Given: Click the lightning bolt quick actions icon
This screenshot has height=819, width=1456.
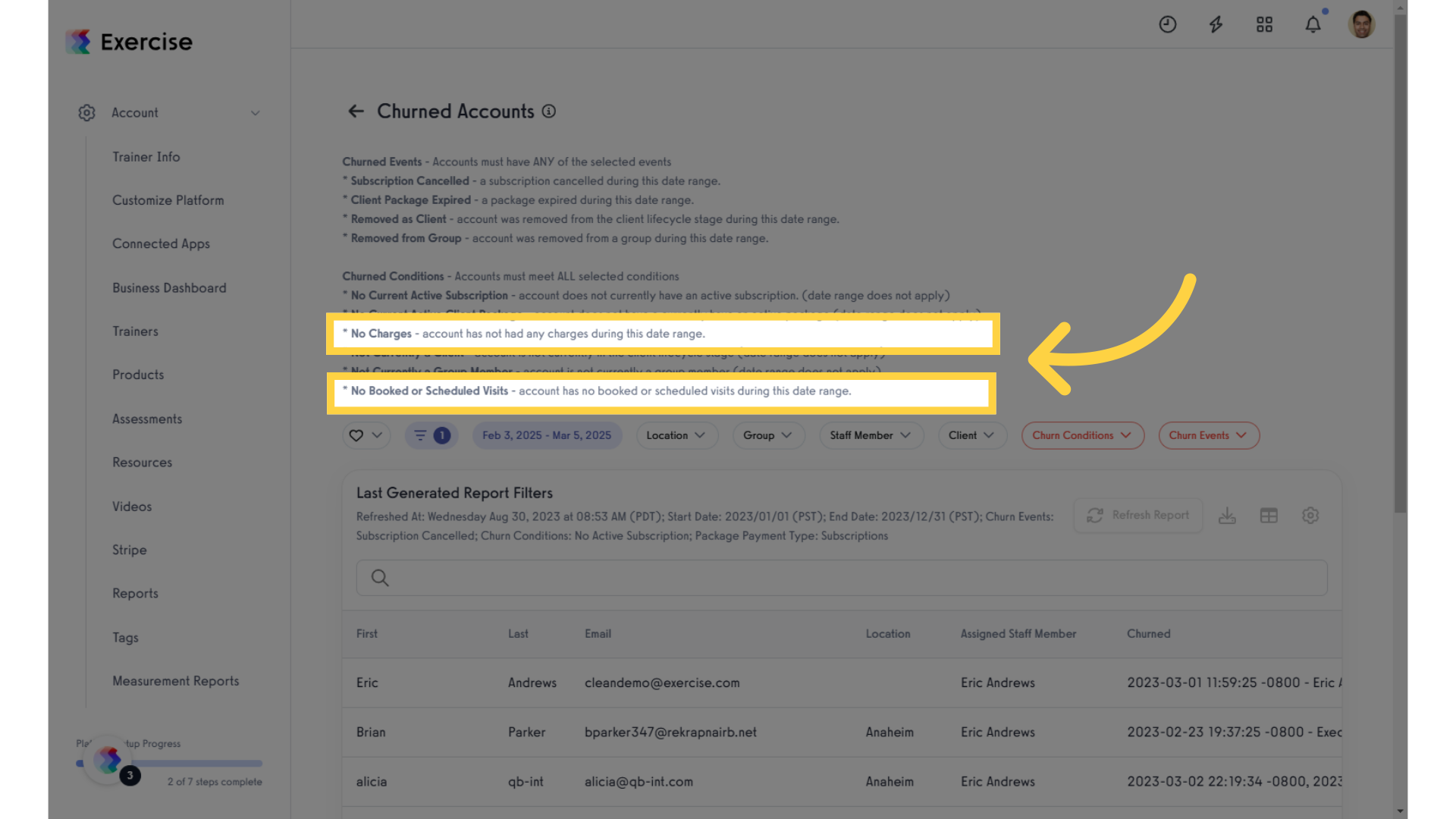Looking at the screenshot, I should 1216,25.
